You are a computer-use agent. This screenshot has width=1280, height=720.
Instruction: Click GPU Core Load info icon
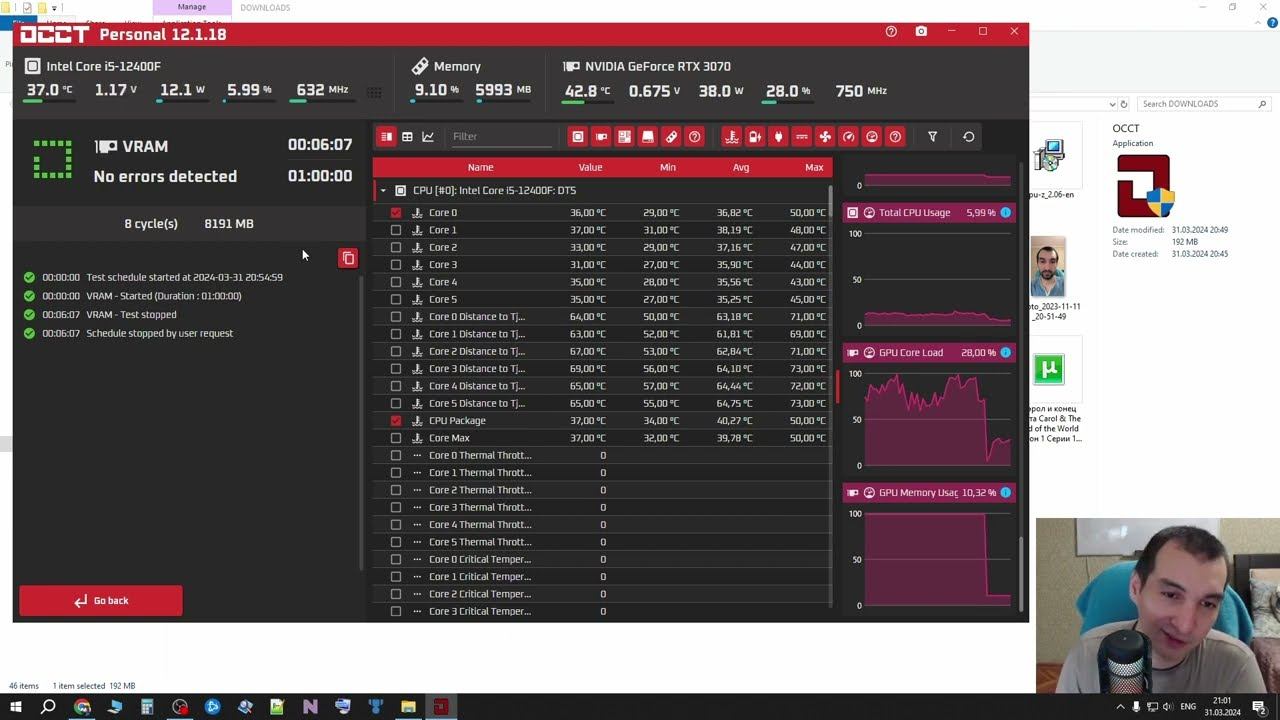coord(1005,353)
